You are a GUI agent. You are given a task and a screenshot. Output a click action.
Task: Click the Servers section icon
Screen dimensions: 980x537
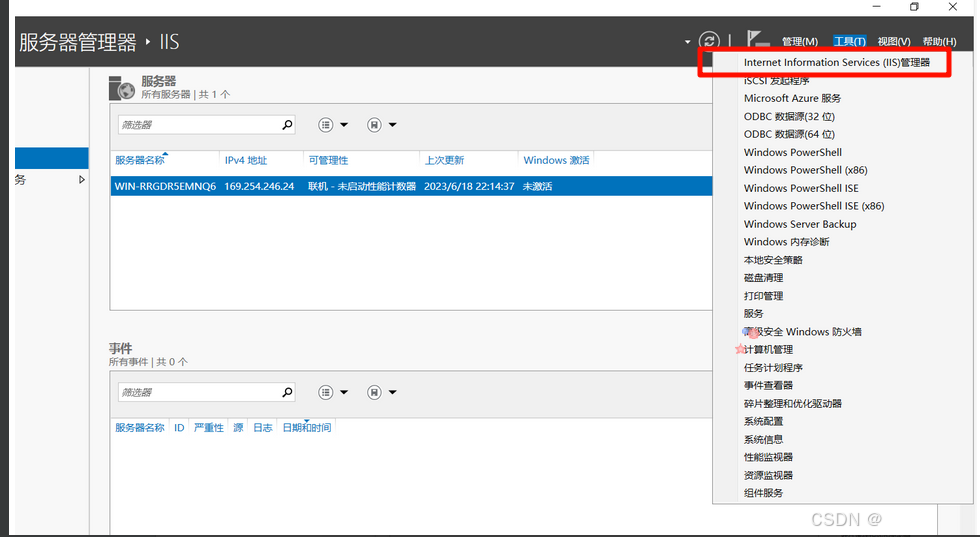click(x=121, y=88)
